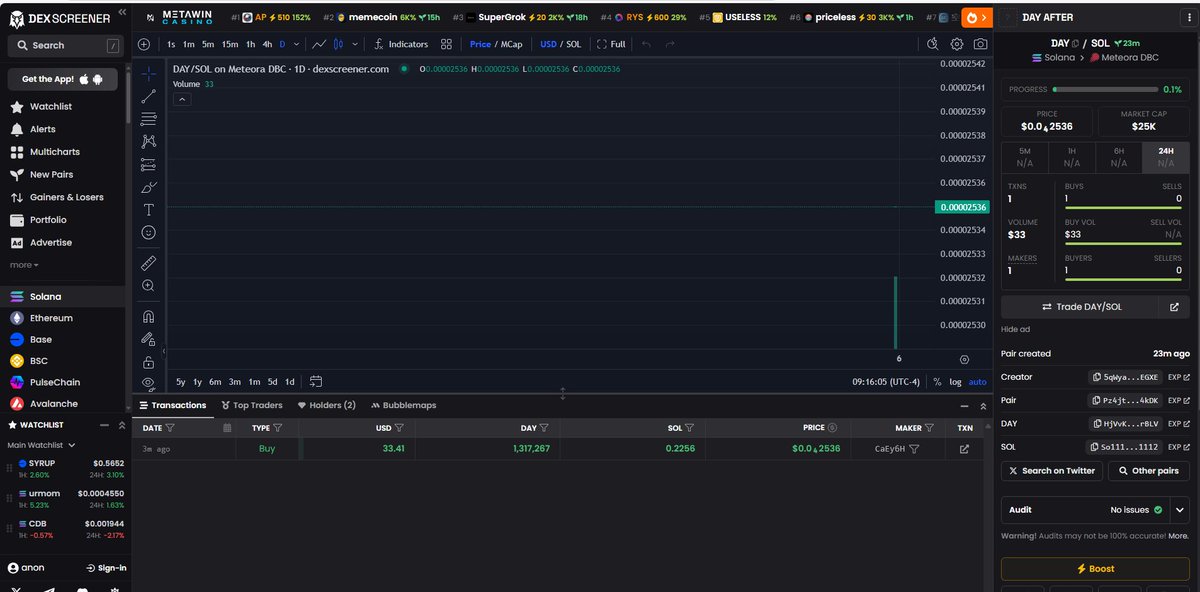1200x592 pixels.
Task: Select the 6m date range
Action: tap(215, 382)
